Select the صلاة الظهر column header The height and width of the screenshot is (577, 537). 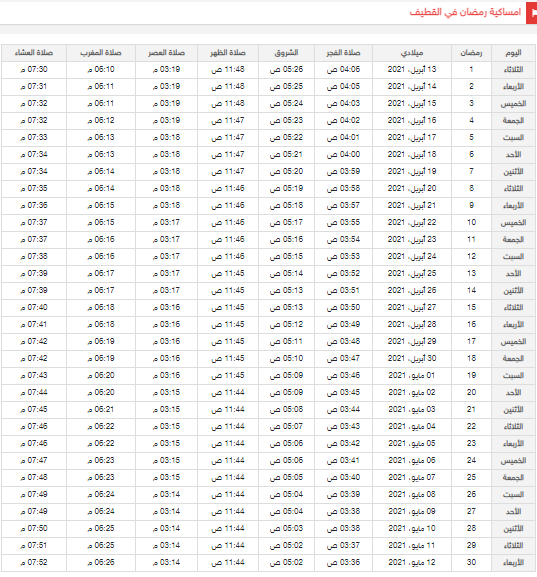tap(228, 53)
